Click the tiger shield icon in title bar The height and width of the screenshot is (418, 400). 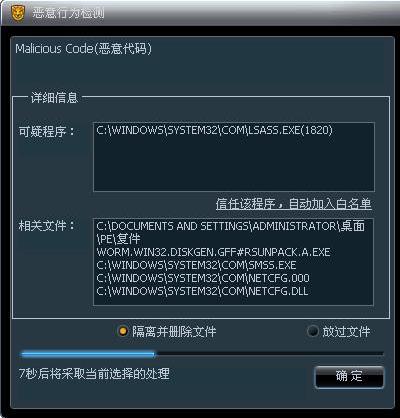(18, 13)
